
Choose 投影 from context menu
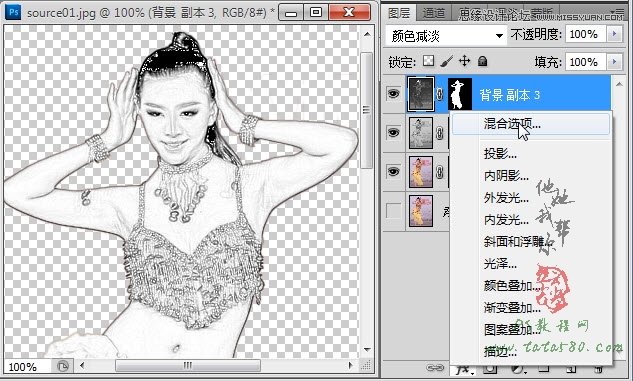click(x=500, y=154)
